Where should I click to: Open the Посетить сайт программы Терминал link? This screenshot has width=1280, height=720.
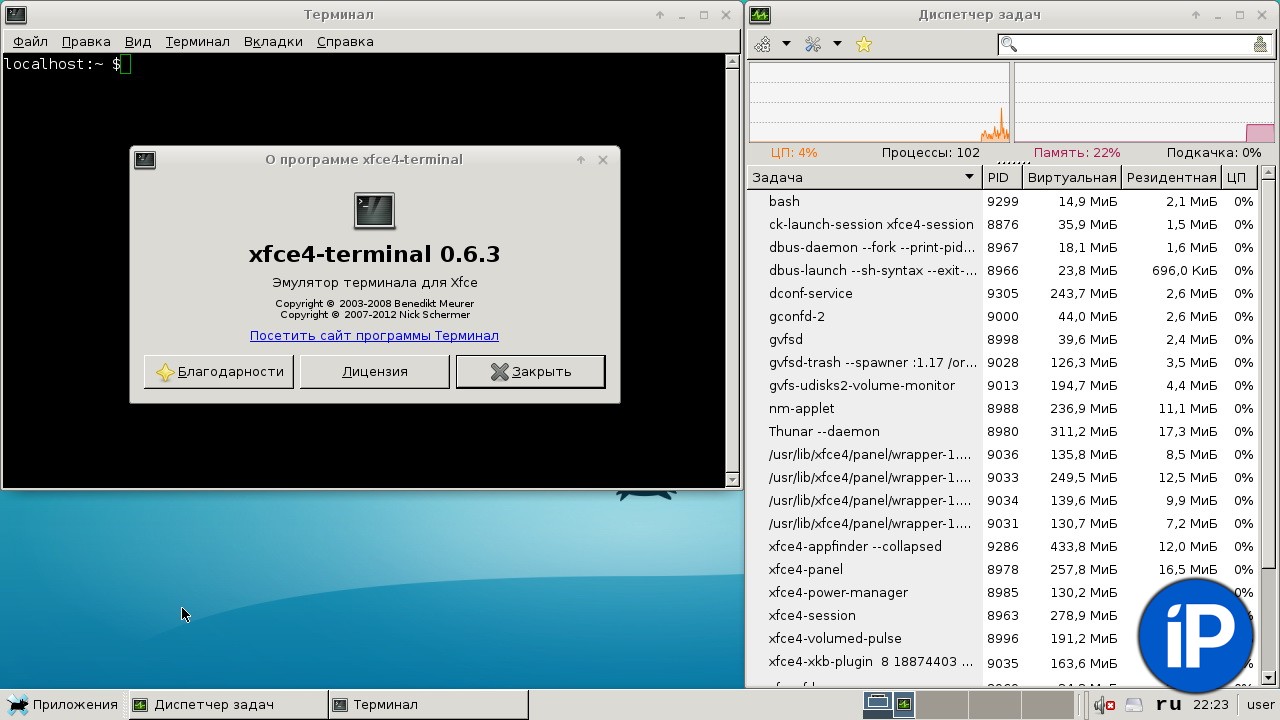[374, 335]
